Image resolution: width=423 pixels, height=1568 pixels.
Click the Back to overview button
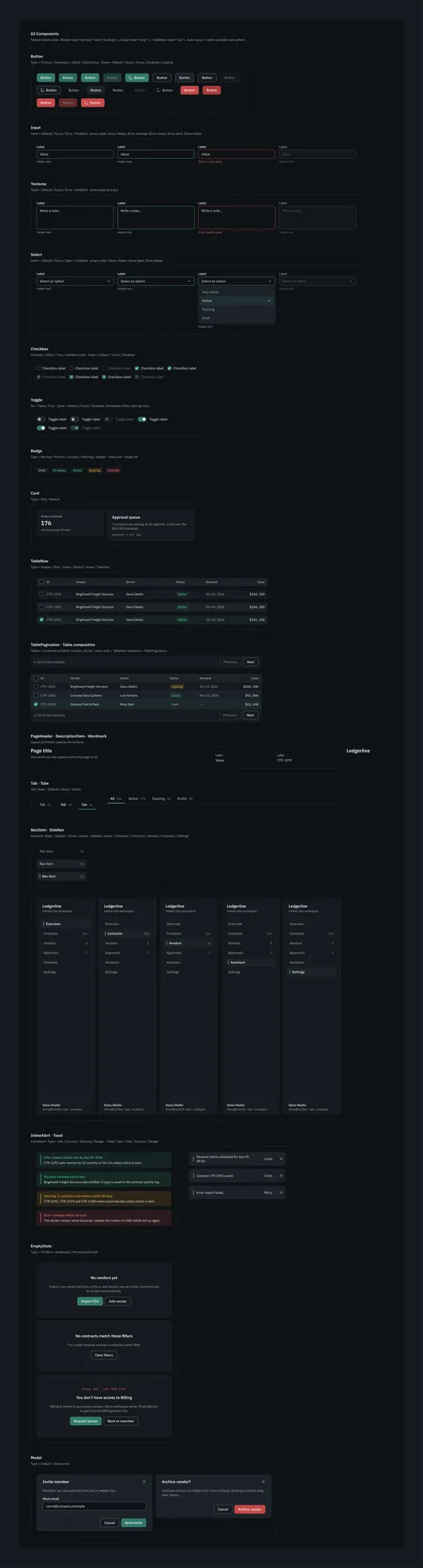click(x=121, y=1421)
